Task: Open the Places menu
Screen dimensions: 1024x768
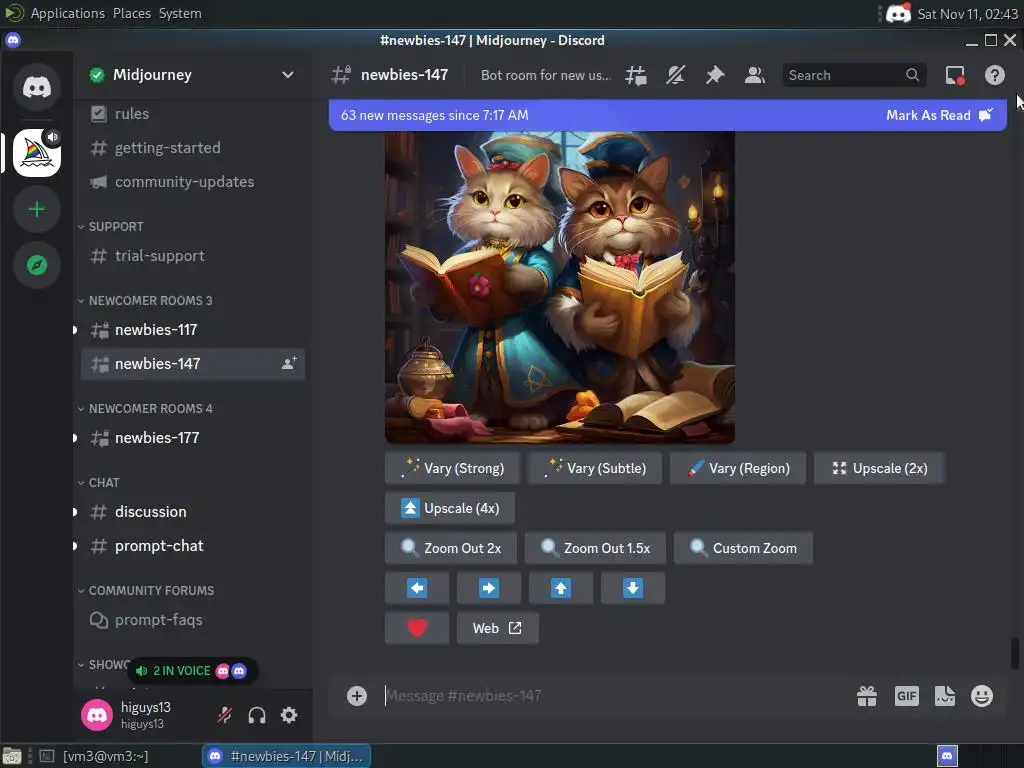Action: coord(132,13)
